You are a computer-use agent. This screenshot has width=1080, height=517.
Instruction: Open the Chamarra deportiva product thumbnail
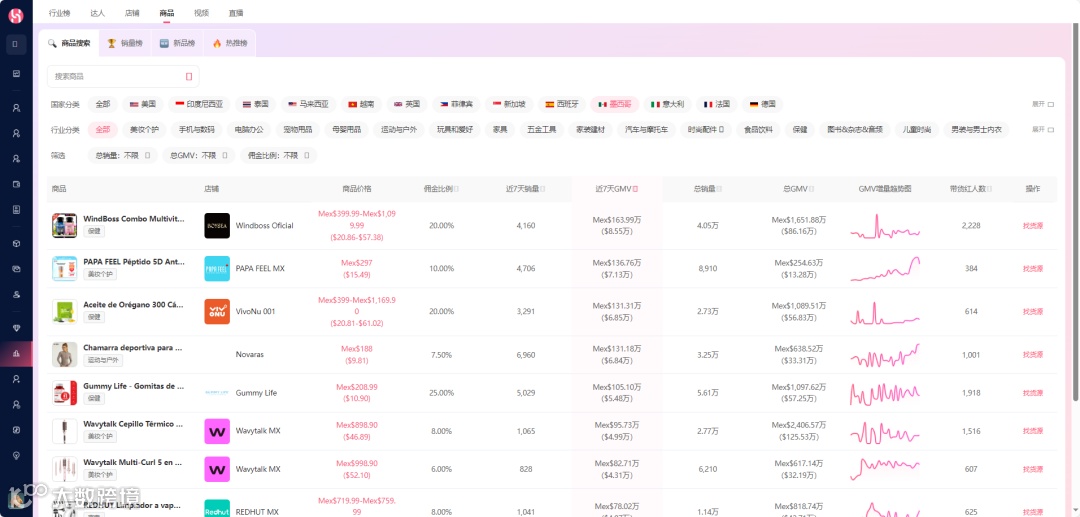[x=64, y=355]
